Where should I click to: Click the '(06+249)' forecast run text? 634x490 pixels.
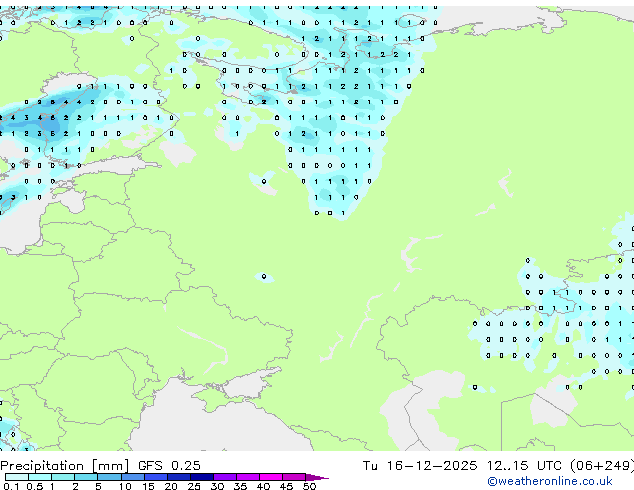[x=602, y=466]
